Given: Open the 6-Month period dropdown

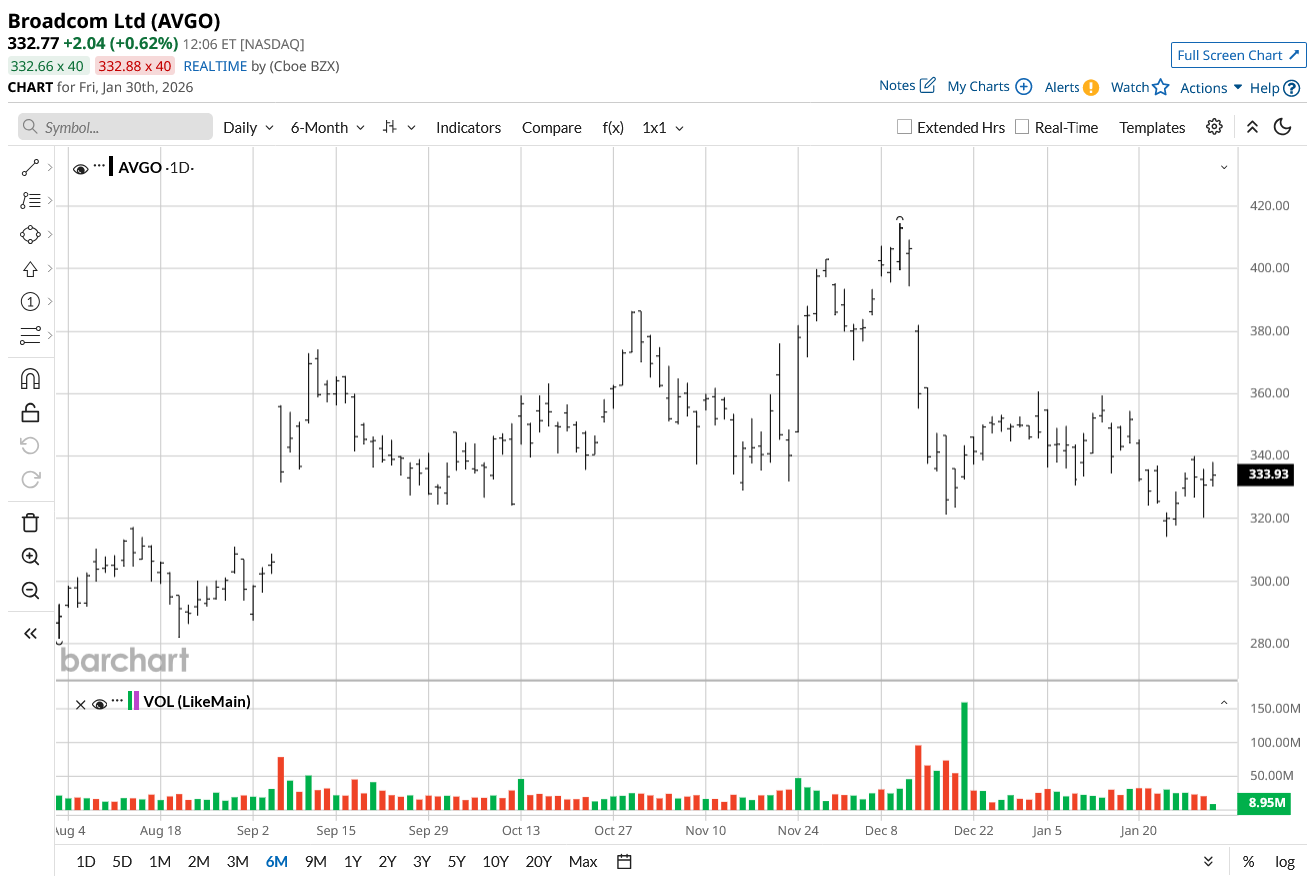Looking at the screenshot, I should [x=328, y=127].
